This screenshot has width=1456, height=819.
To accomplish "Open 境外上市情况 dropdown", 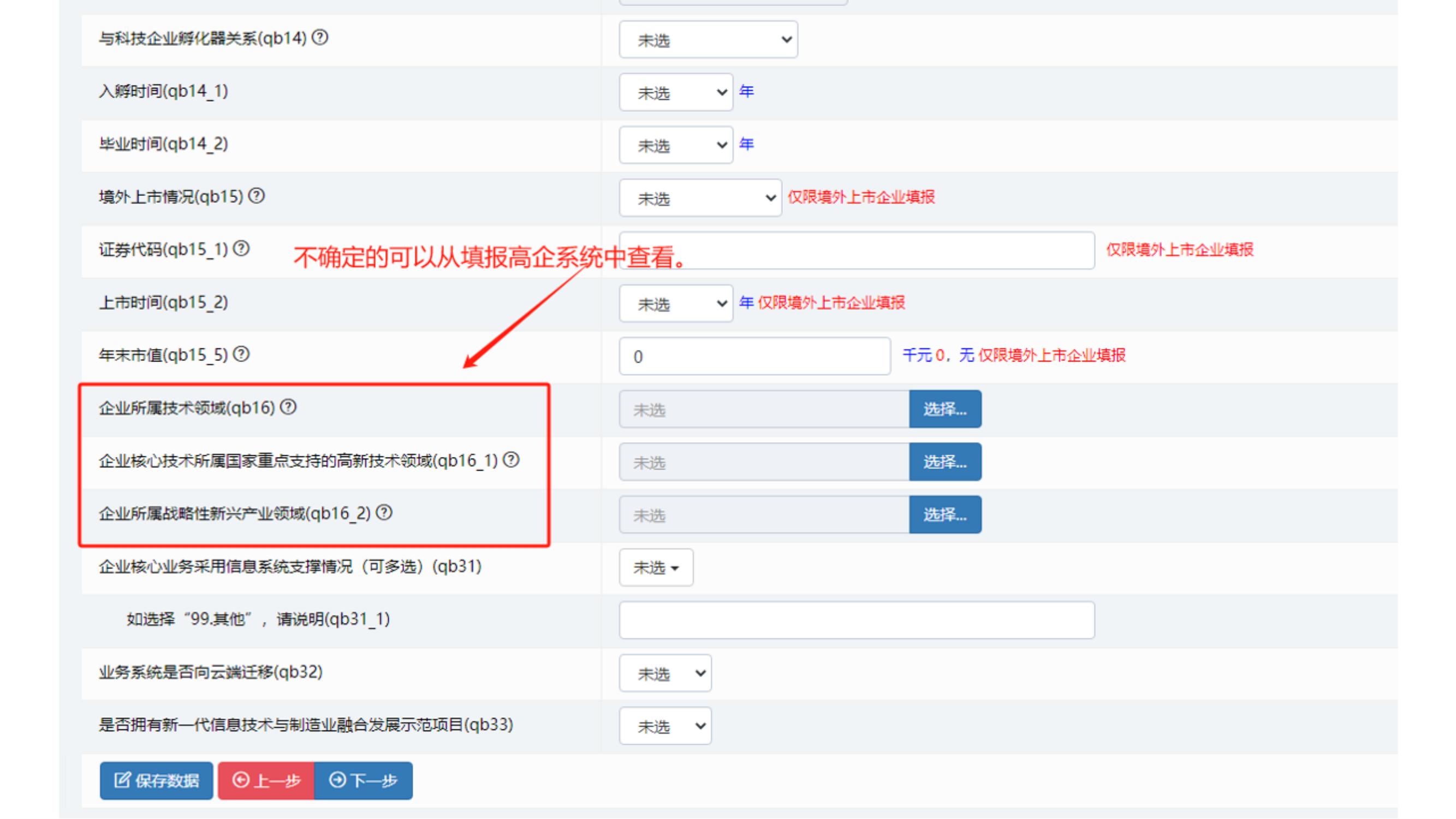I will click(x=700, y=198).
